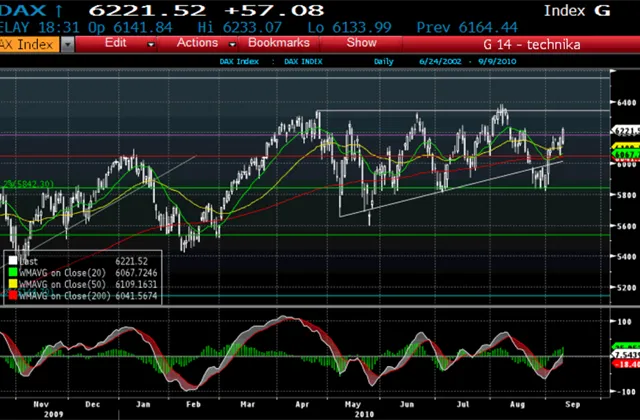Click the -100 level on oscillator axis
640x420 pixels.
pos(624,392)
